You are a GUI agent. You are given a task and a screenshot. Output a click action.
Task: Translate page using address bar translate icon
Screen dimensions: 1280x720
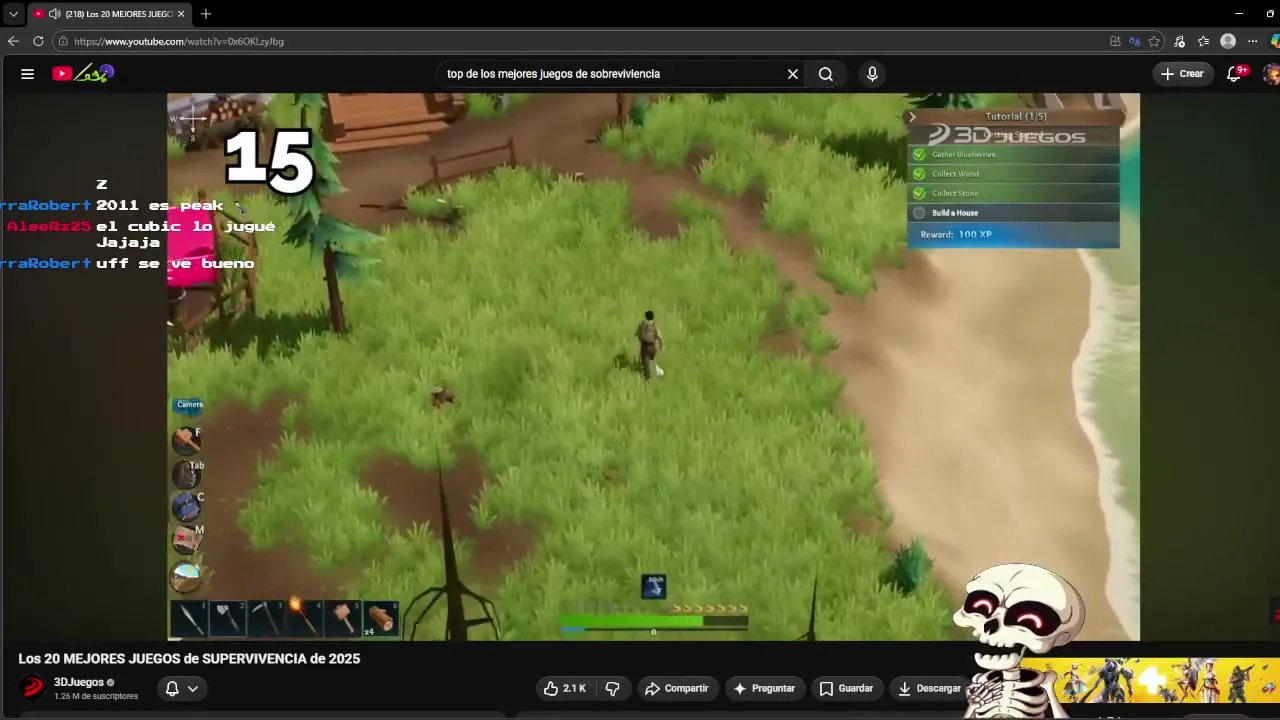coord(1135,41)
